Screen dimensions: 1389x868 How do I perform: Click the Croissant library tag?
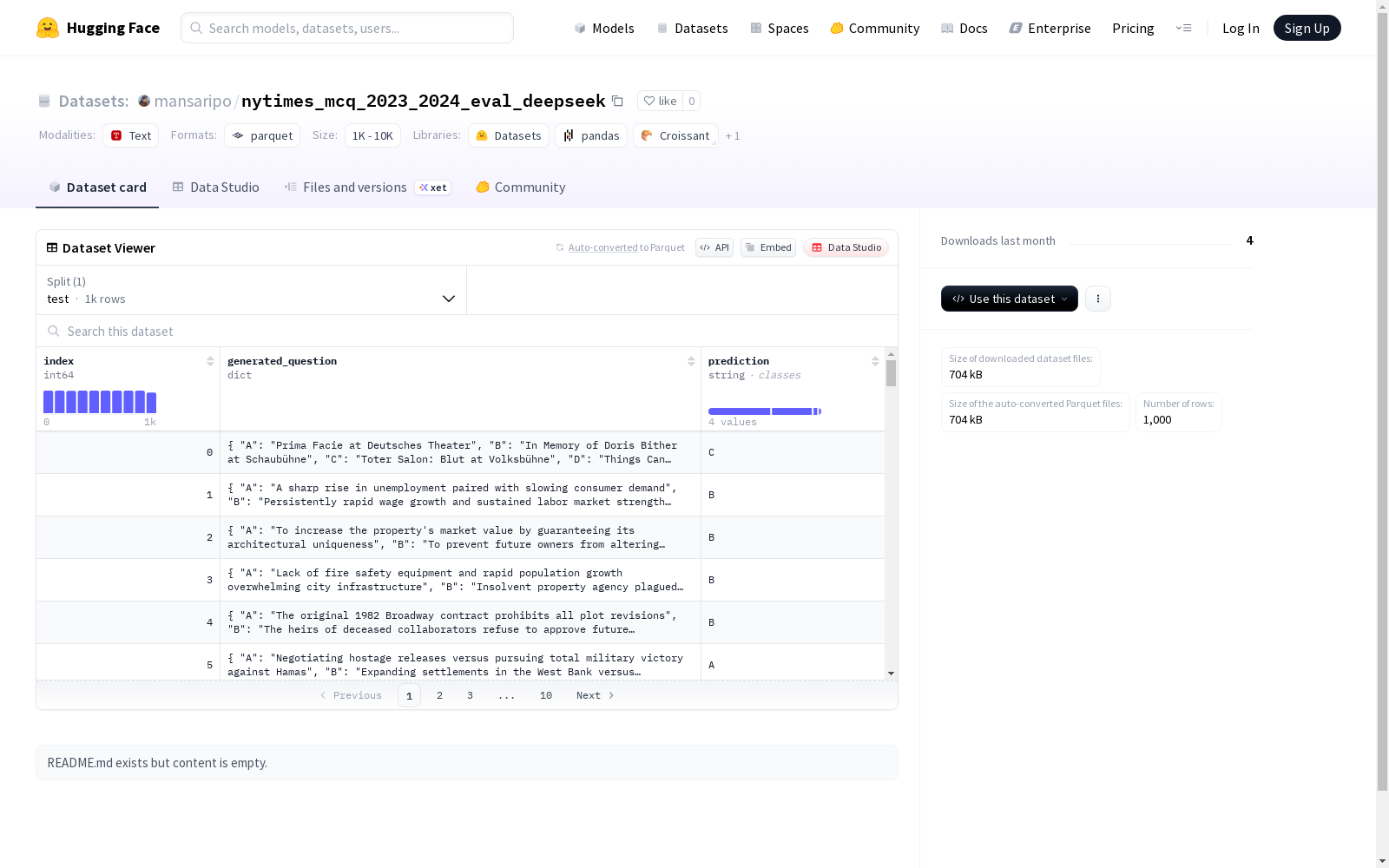(x=675, y=135)
